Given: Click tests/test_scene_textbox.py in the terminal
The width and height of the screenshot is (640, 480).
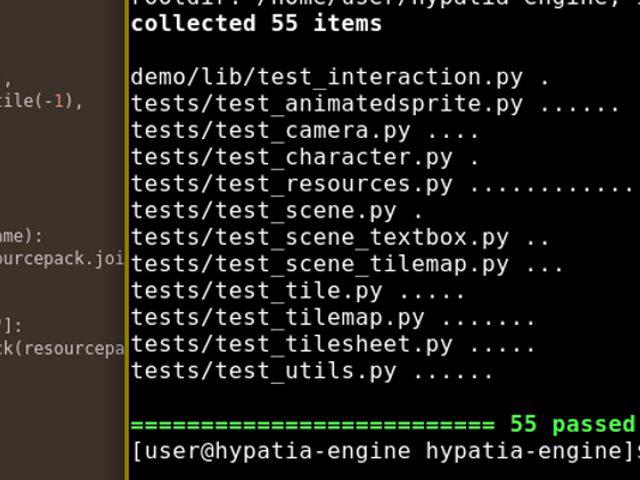Looking at the screenshot, I should click(320, 238).
